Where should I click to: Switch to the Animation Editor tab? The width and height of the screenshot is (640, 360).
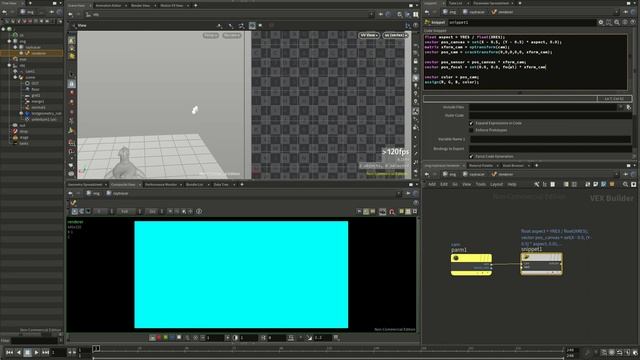click(x=108, y=6)
